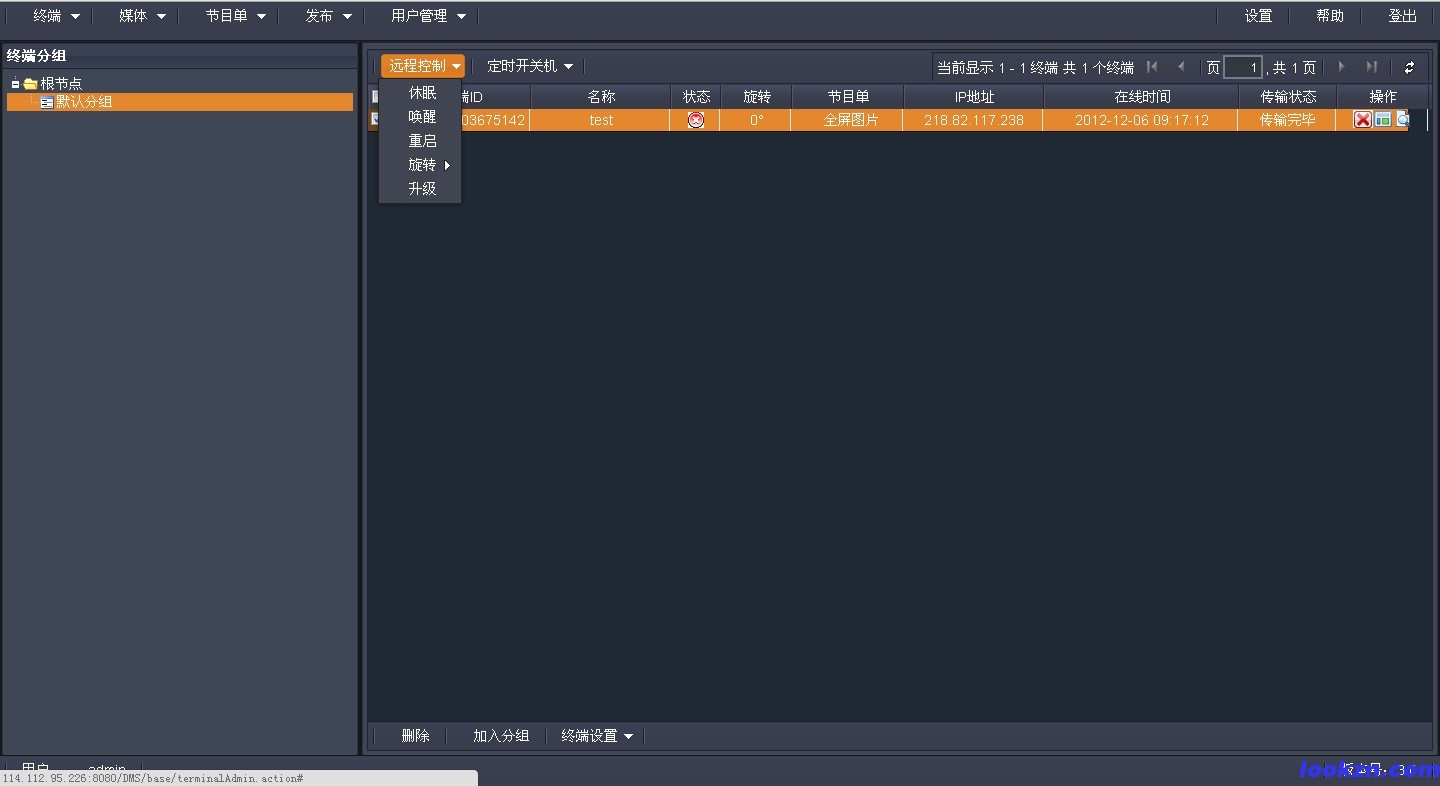Click 登出 to log out
Screen dimensions: 1440x786
[x=1402, y=16]
